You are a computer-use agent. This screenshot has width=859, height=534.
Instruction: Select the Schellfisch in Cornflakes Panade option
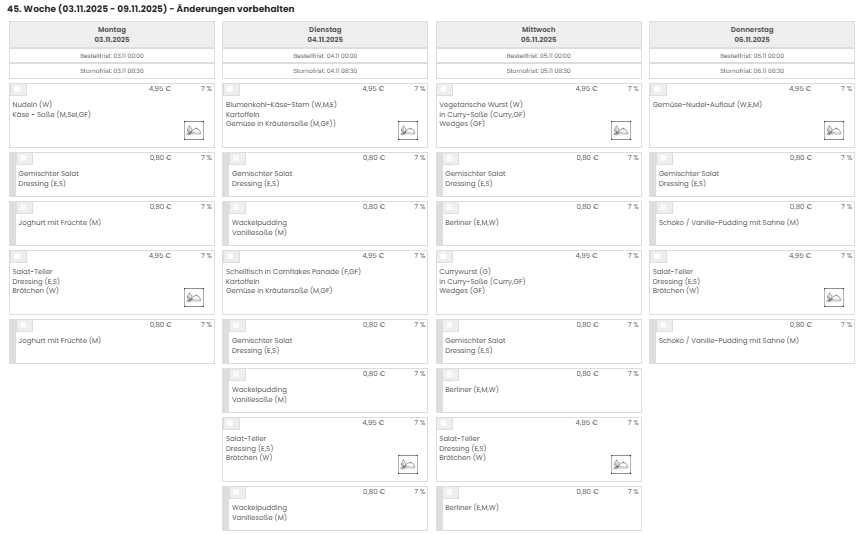click(x=231, y=256)
